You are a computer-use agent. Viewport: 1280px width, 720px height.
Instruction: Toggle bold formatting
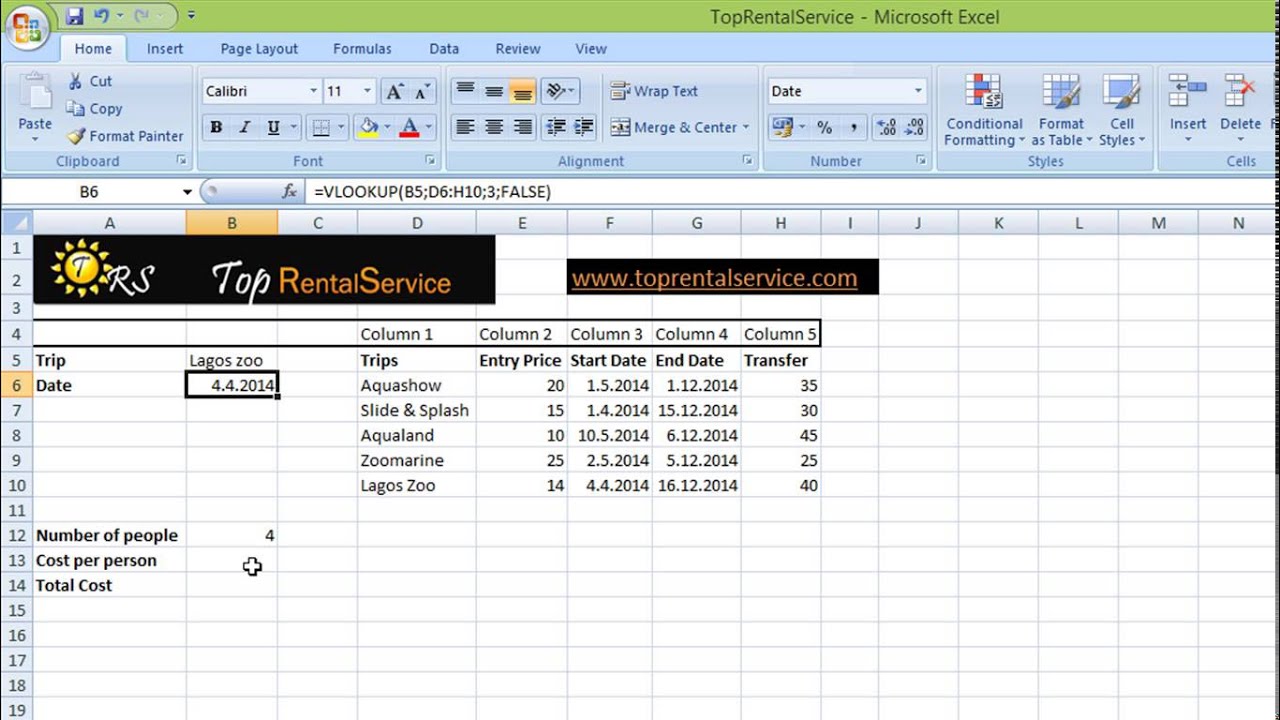(216, 127)
